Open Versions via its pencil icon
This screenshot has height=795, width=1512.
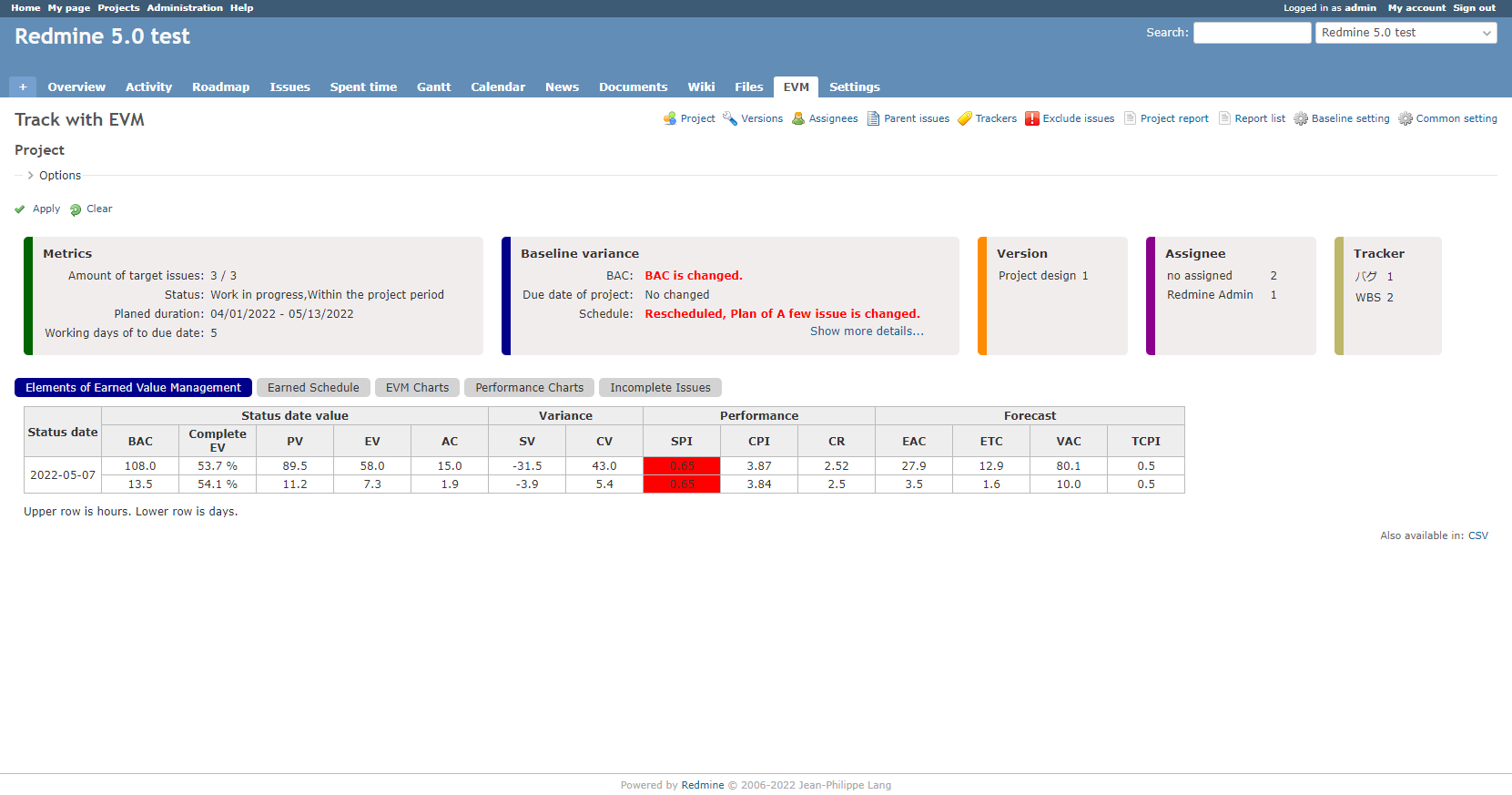[730, 118]
